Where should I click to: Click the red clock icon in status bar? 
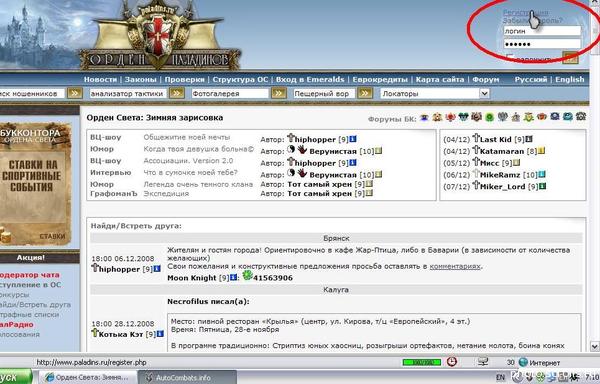(452, 361)
